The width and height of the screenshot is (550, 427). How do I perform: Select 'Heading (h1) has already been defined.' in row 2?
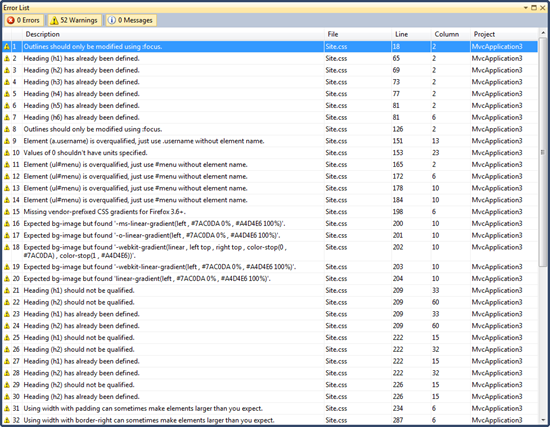tap(81, 59)
